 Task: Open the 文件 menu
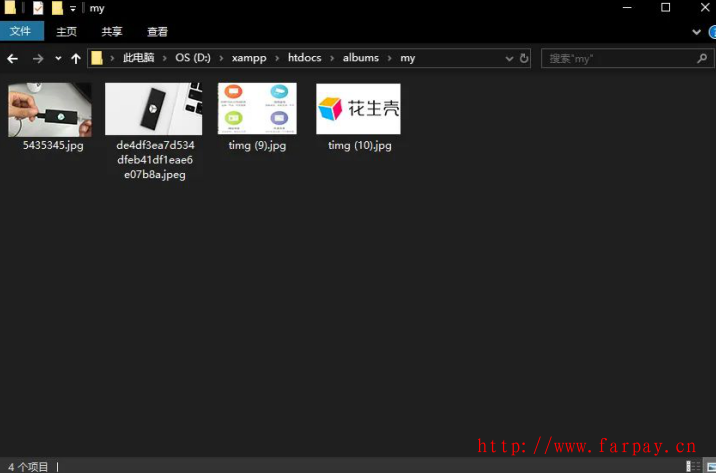click(x=21, y=32)
